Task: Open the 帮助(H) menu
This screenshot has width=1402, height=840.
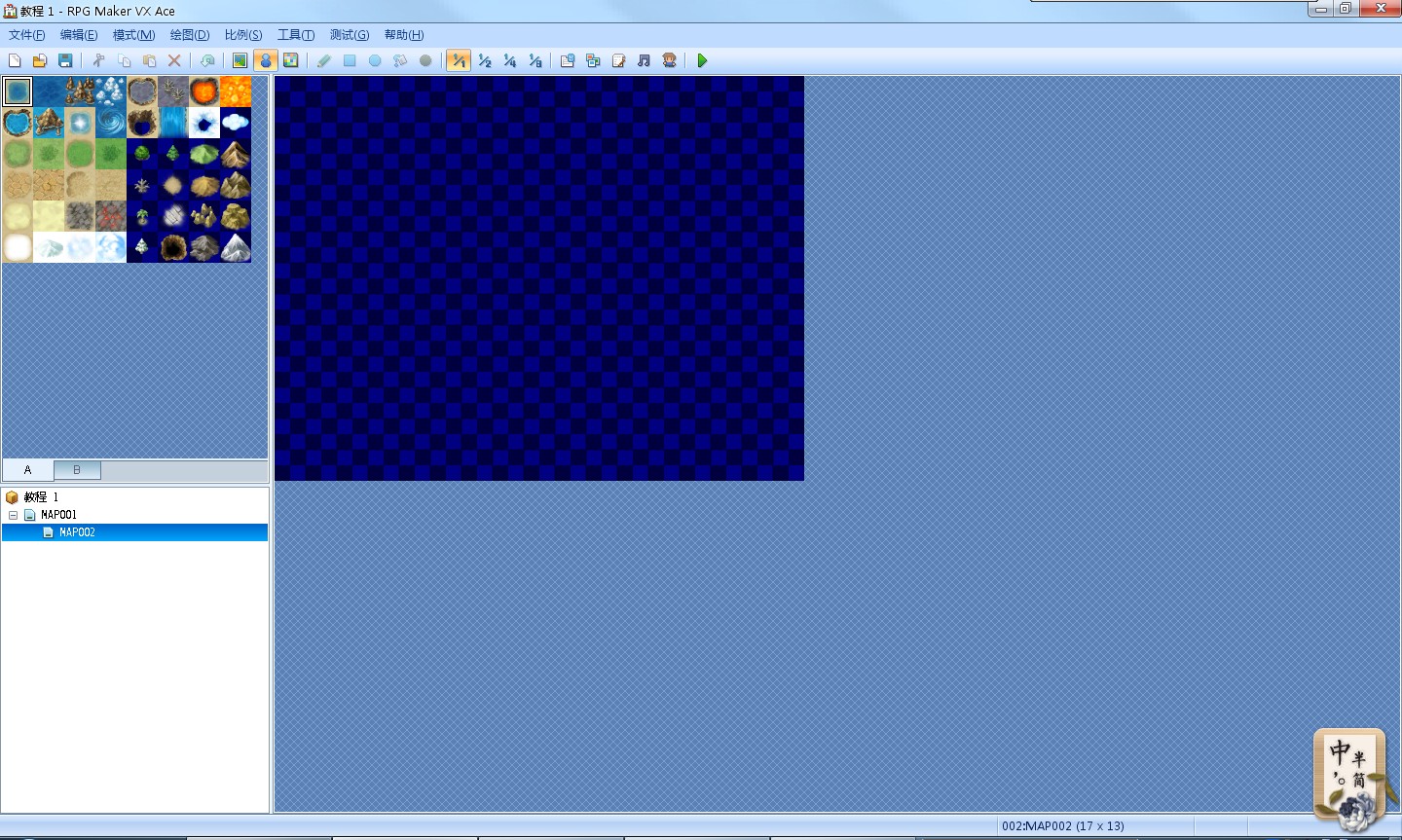Action: (x=404, y=35)
